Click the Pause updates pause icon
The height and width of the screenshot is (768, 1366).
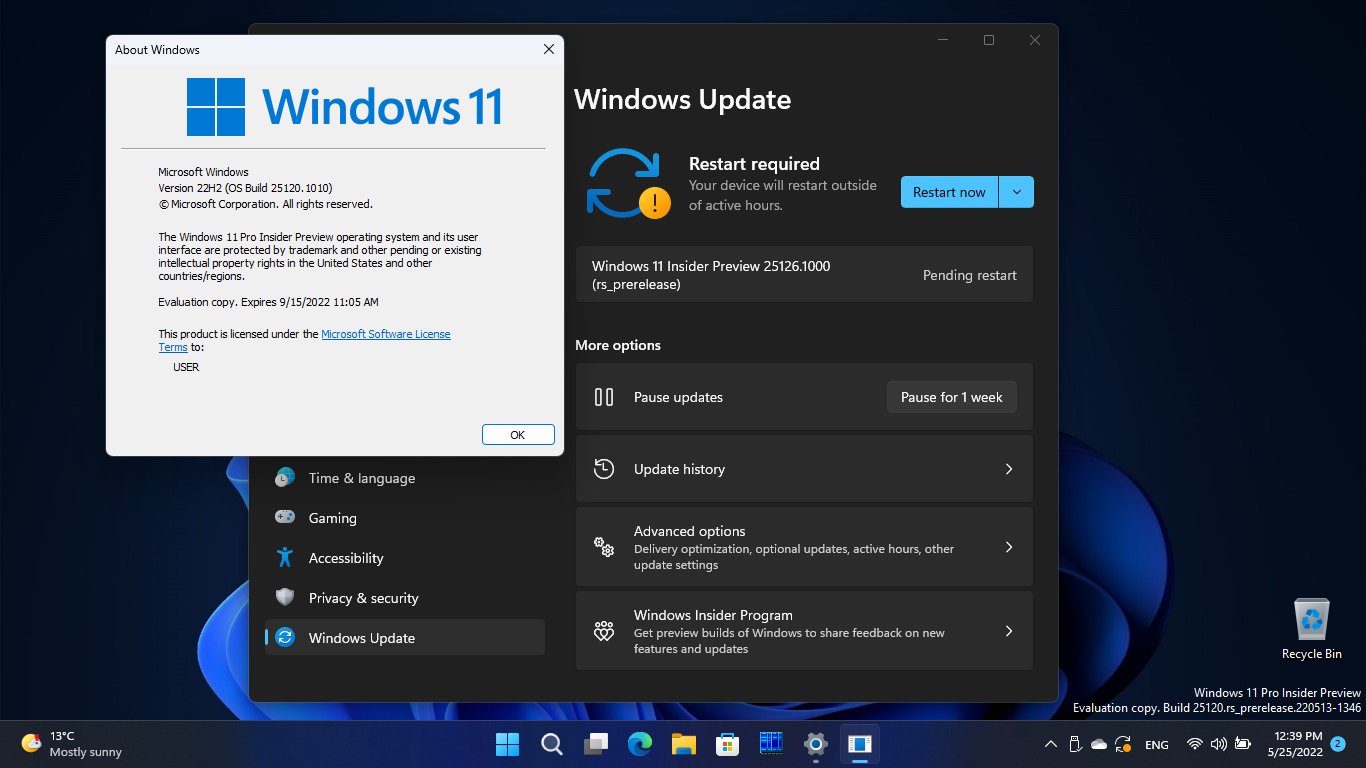pos(604,397)
